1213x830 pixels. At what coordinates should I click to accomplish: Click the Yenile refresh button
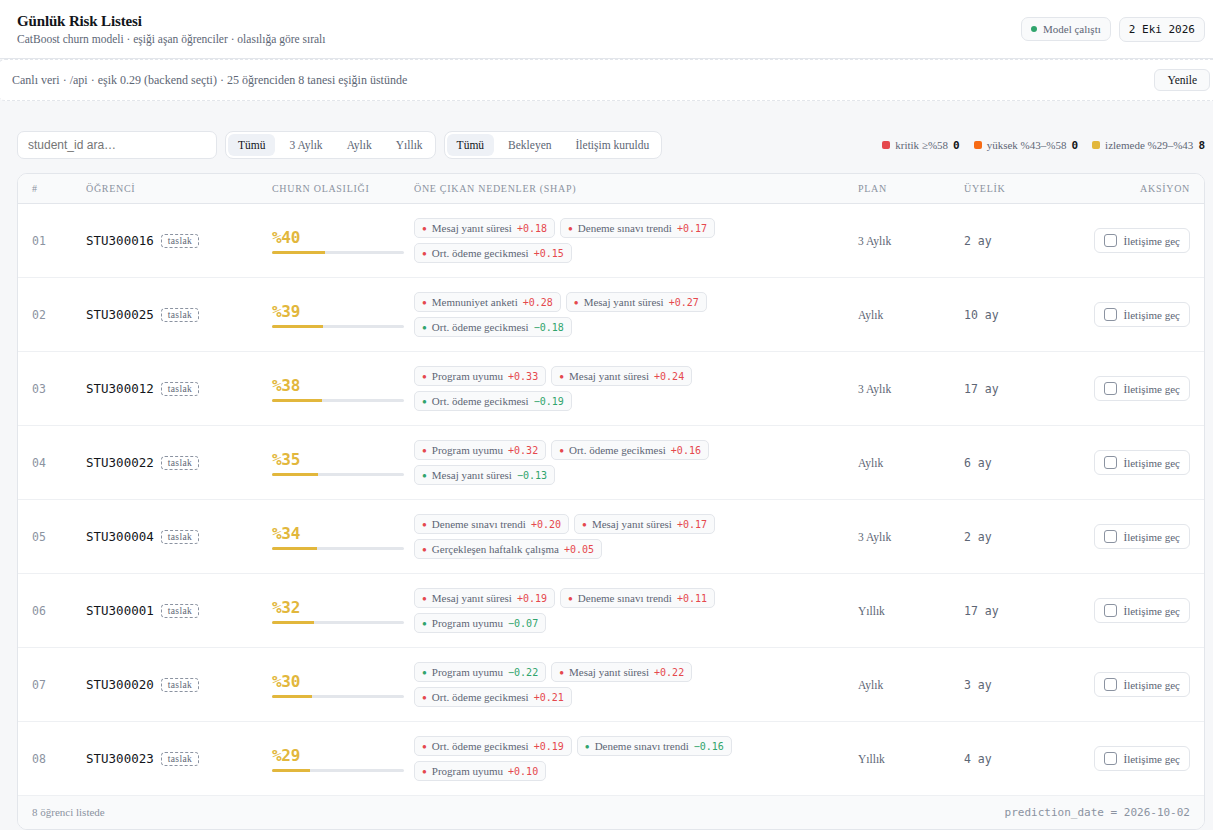pos(1182,80)
